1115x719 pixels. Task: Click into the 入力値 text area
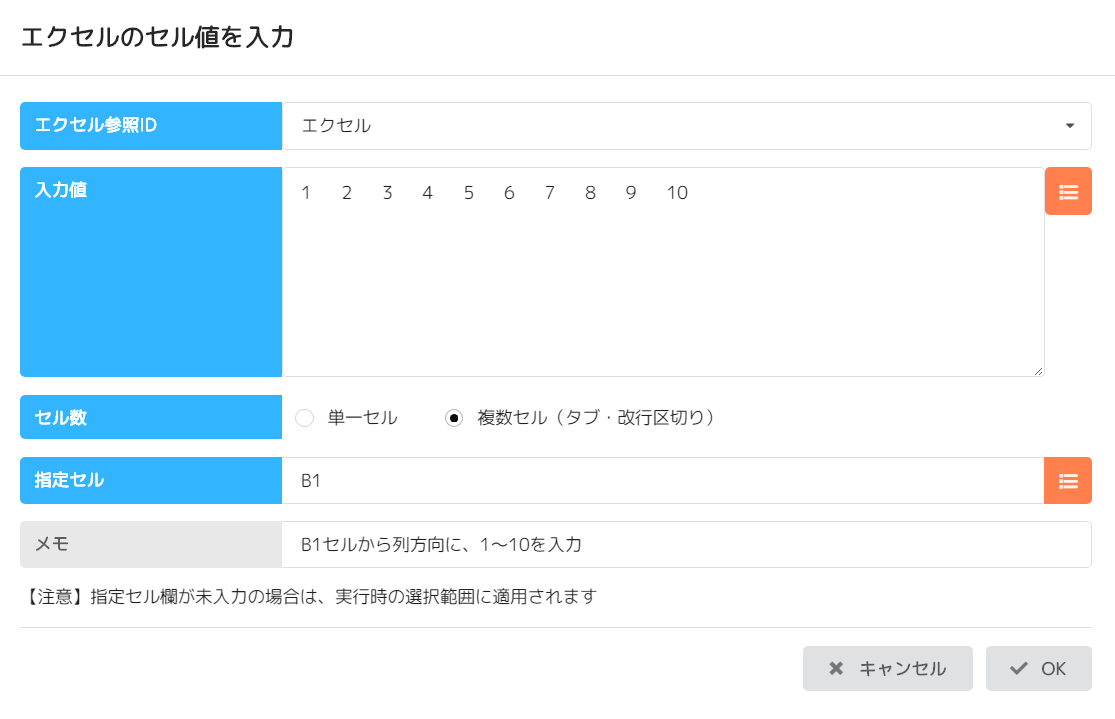pyautogui.click(x=662, y=280)
